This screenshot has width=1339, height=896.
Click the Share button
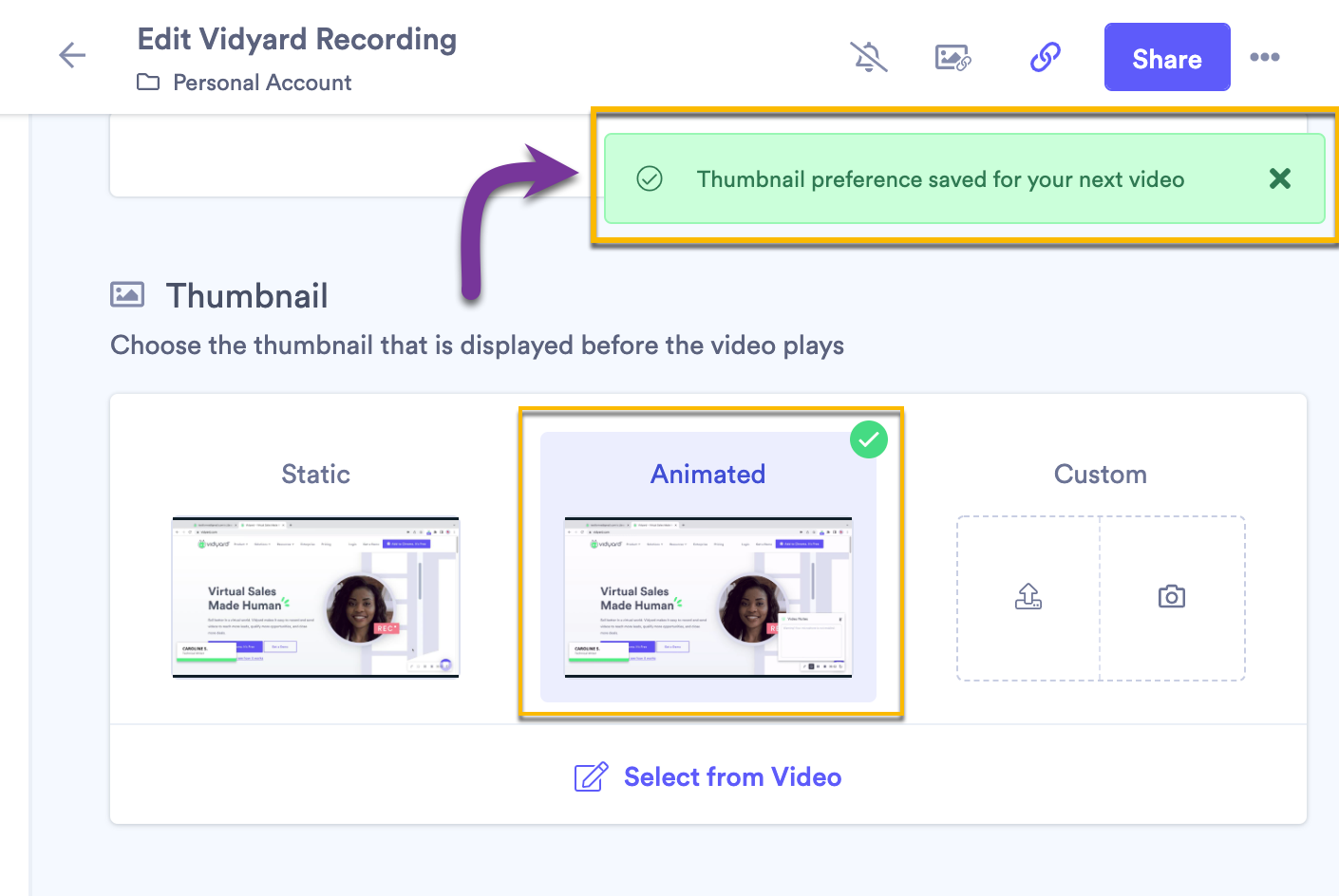tap(1167, 57)
